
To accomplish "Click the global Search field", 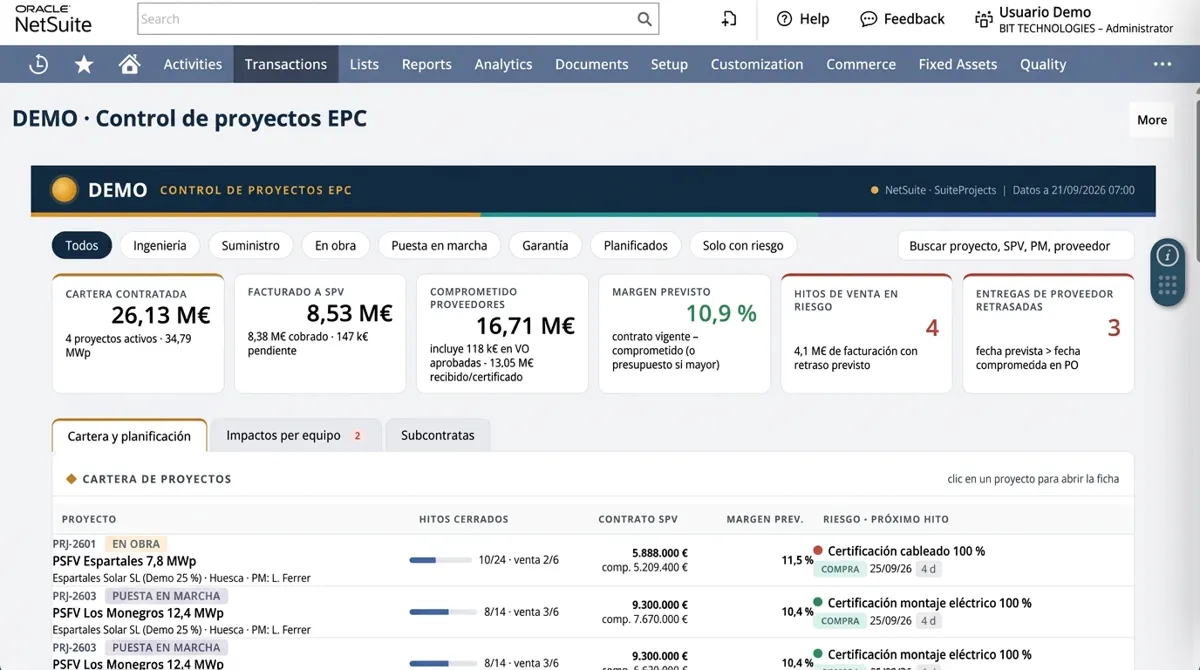I will click(398, 19).
